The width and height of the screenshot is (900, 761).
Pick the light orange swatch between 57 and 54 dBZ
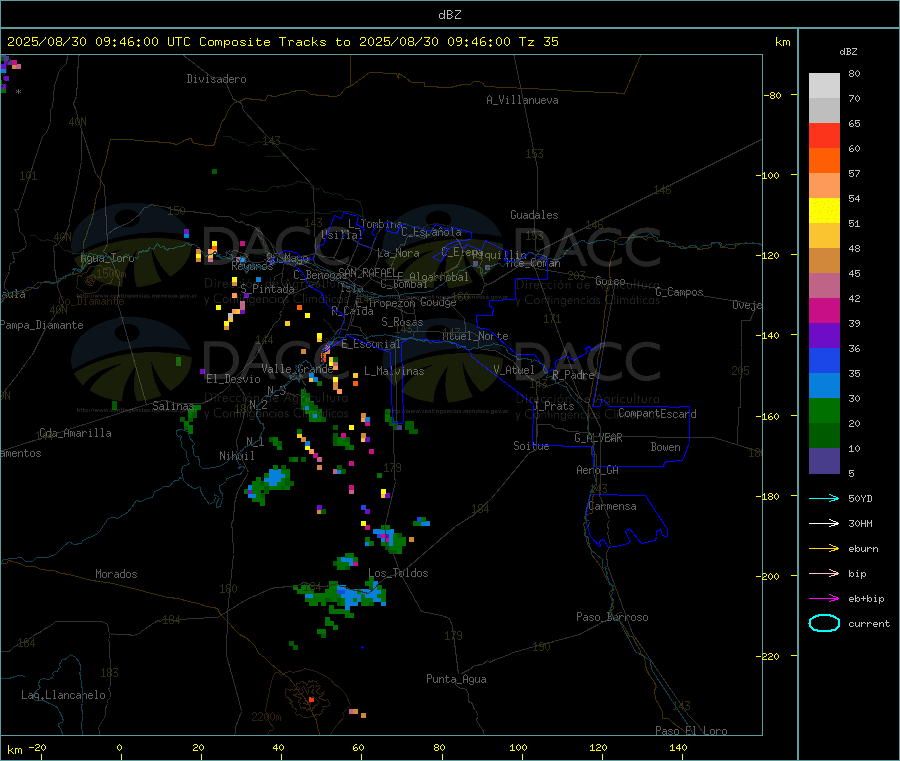click(x=824, y=186)
